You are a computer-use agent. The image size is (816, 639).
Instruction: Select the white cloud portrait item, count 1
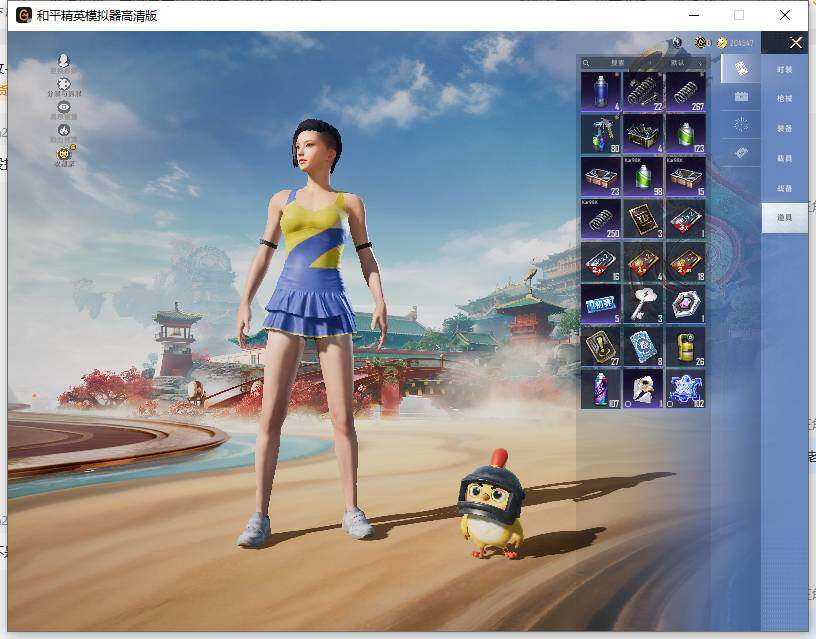tap(643, 389)
